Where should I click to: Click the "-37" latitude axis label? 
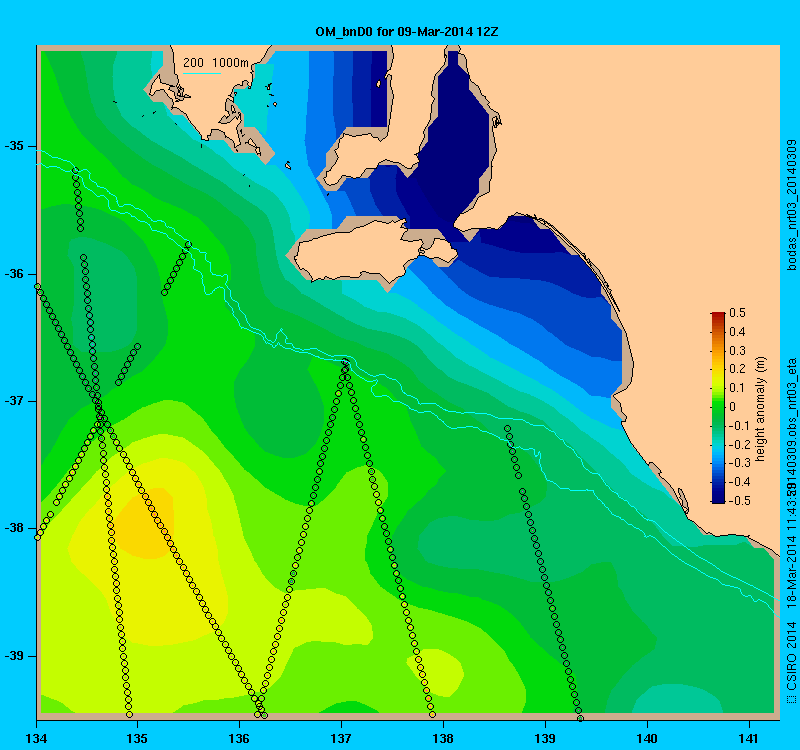(14, 401)
